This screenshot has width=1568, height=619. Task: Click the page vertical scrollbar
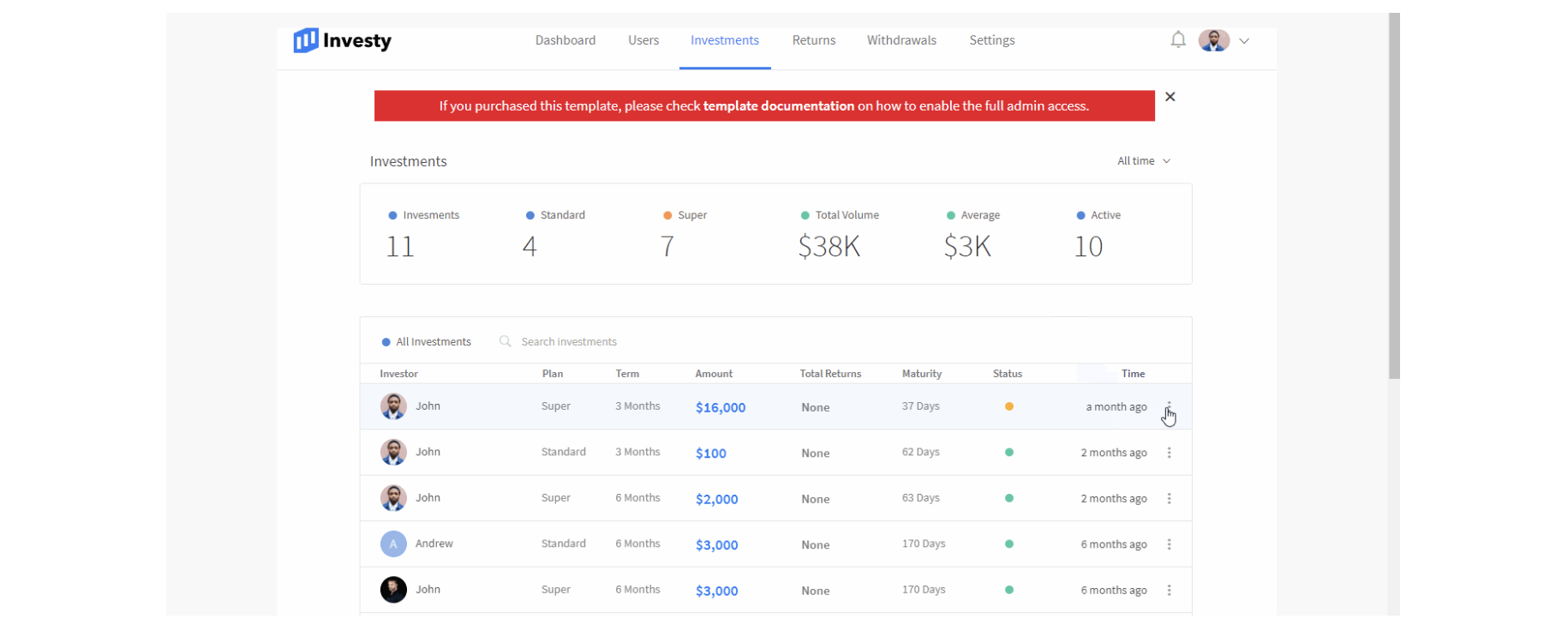point(1394,195)
